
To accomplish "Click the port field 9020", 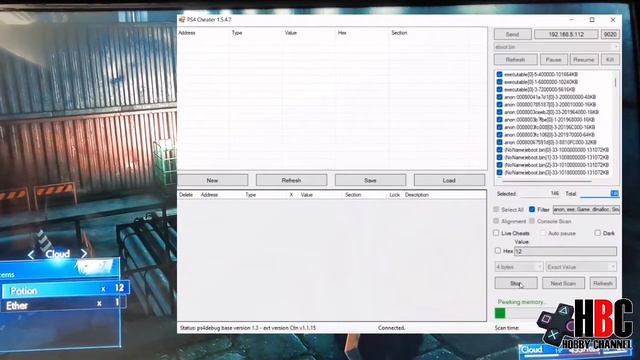I will click(610, 34).
